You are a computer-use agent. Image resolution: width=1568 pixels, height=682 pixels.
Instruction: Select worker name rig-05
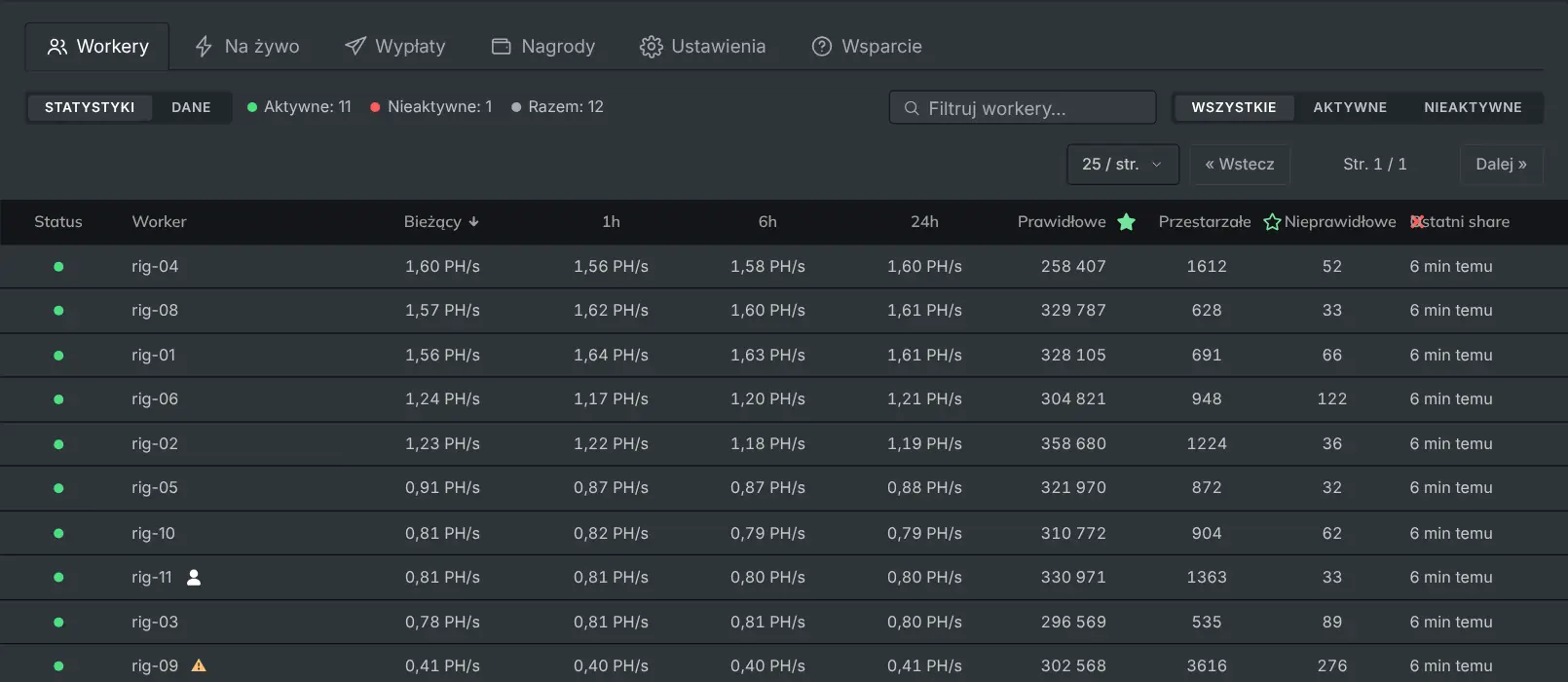[155, 488]
